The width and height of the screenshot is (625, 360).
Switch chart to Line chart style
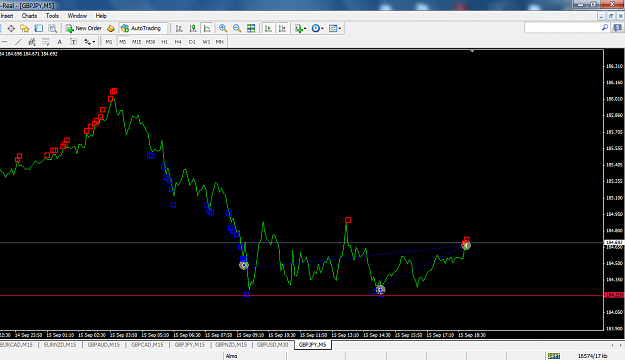(207, 28)
